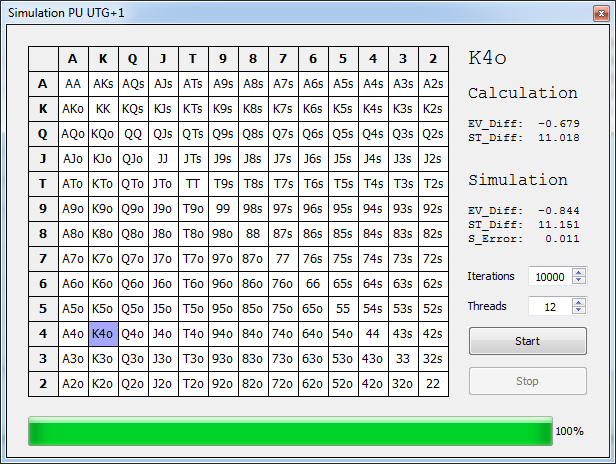Select the AKs hand cell
Viewport: 616px width, 464px height.
(103, 84)
